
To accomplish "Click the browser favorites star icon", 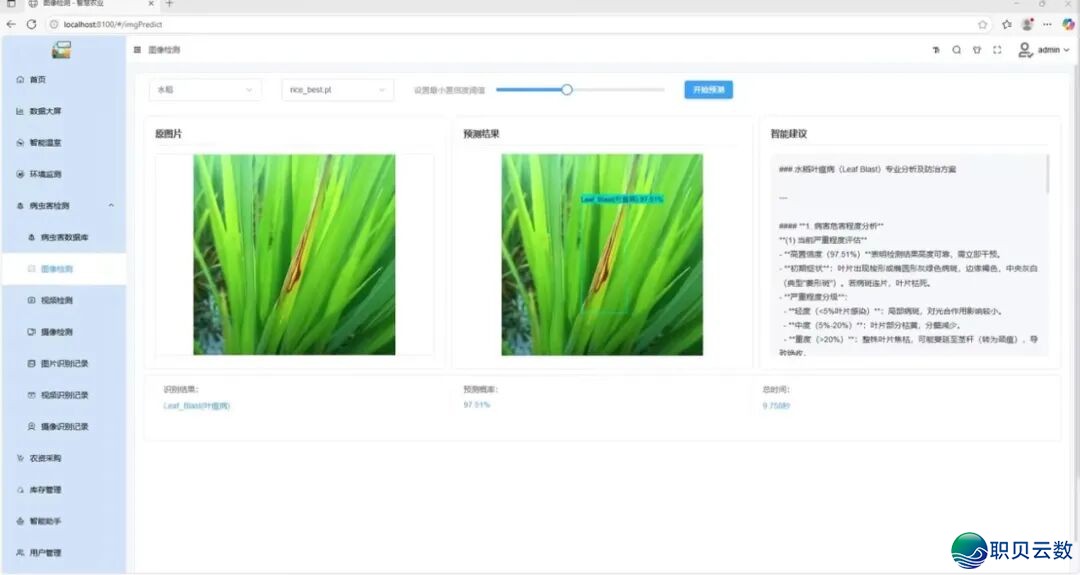I will click(x=983, y=24).
